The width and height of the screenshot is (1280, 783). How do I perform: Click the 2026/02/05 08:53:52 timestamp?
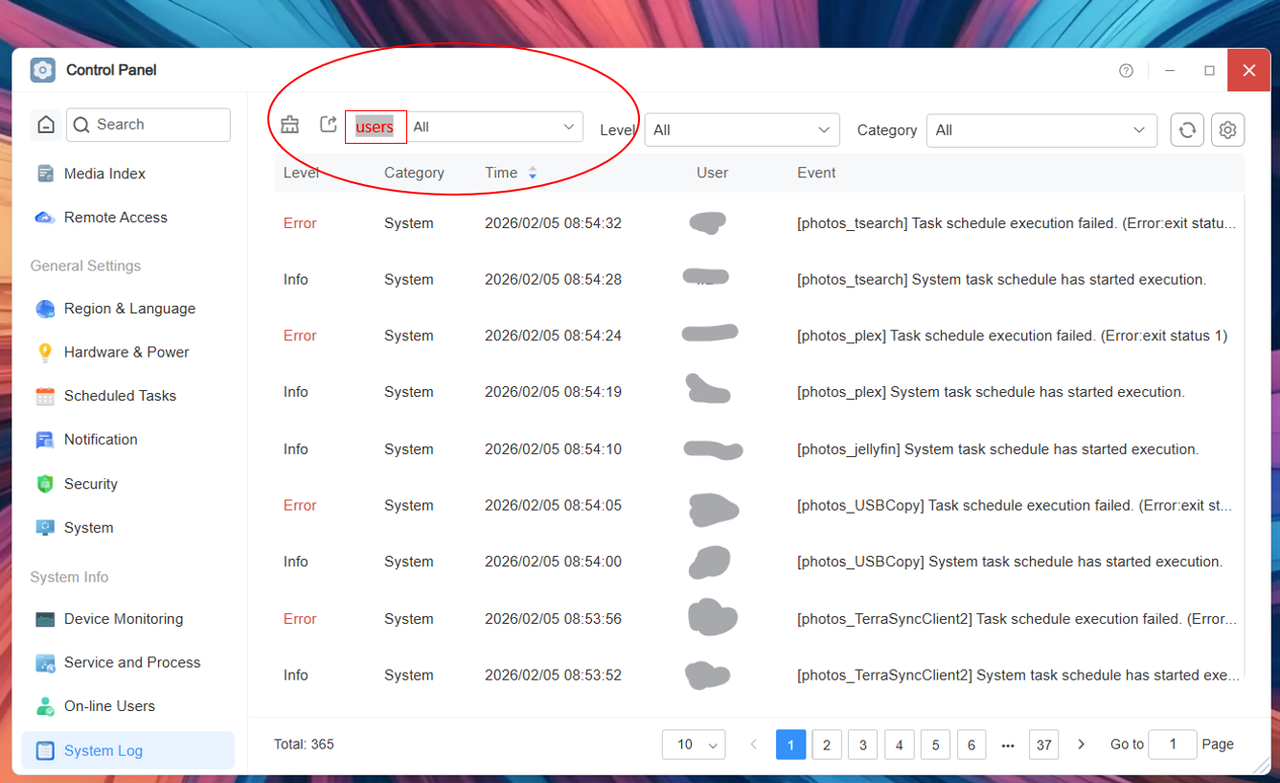click(x=553, y=675)
